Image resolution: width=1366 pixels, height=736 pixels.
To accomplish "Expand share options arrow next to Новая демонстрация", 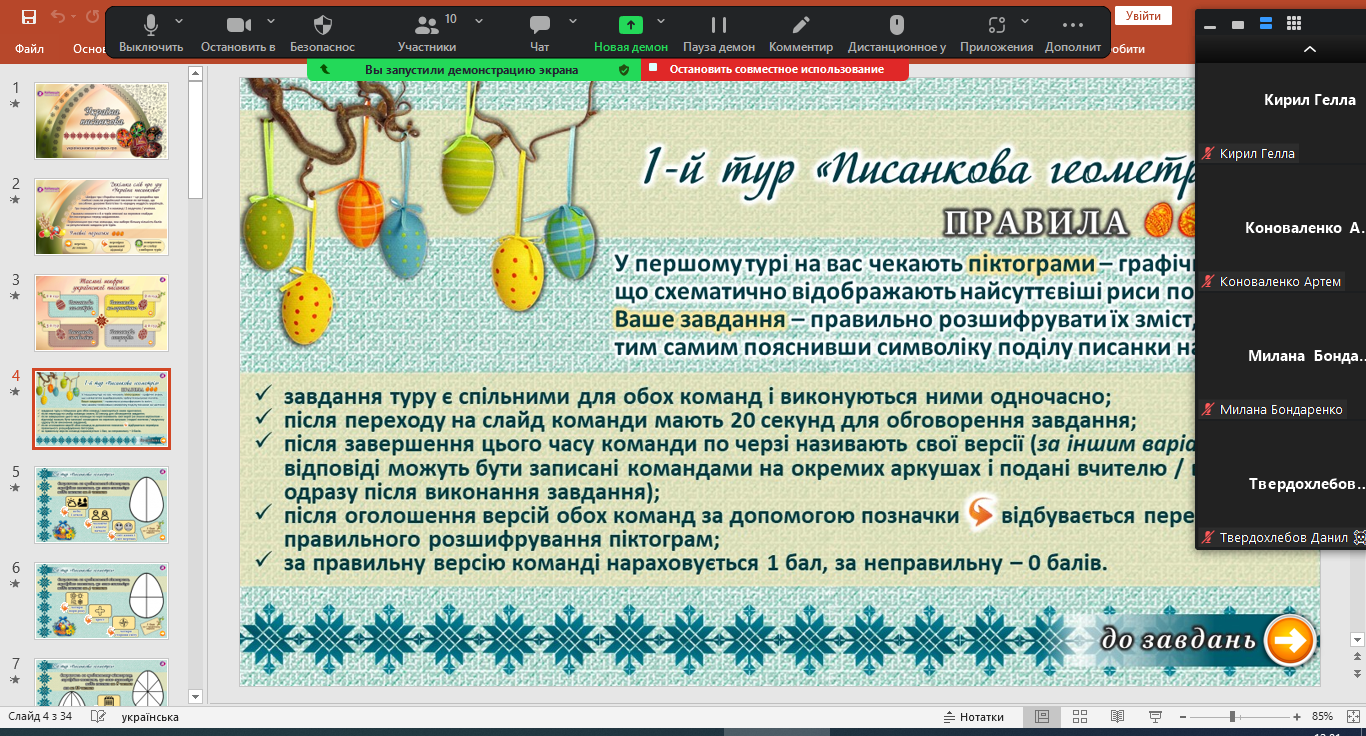I will pyautogui.click(x=659, y=21).
